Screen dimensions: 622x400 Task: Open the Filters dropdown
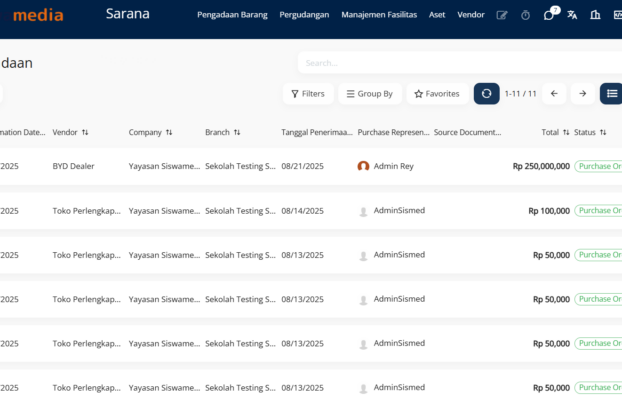point(307,94)
